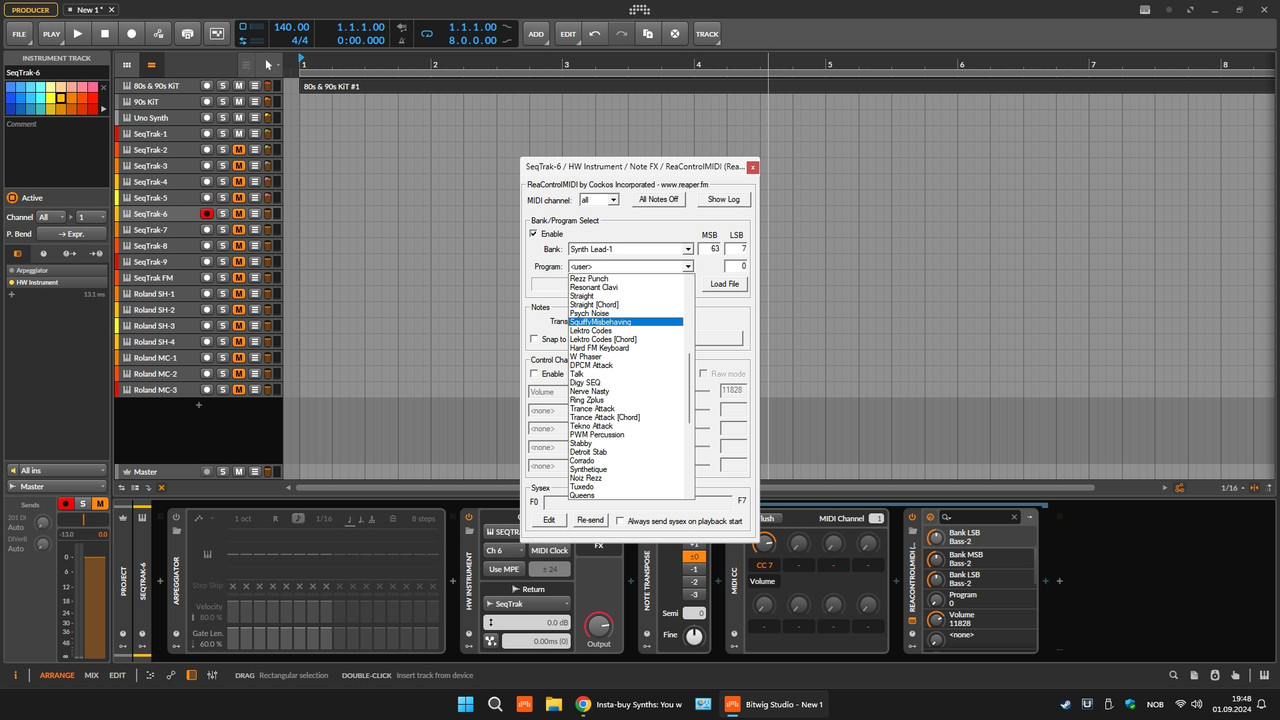Open the Chrome window from the taskbar

pos(629,704)
